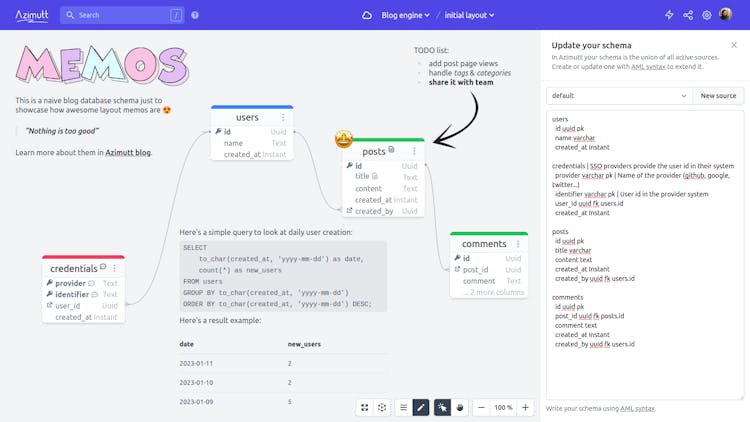This screenshot has height=422, width=750.
Task: Select the comment column in comments table
Action: pyautogui.click(x=489, y=281)
